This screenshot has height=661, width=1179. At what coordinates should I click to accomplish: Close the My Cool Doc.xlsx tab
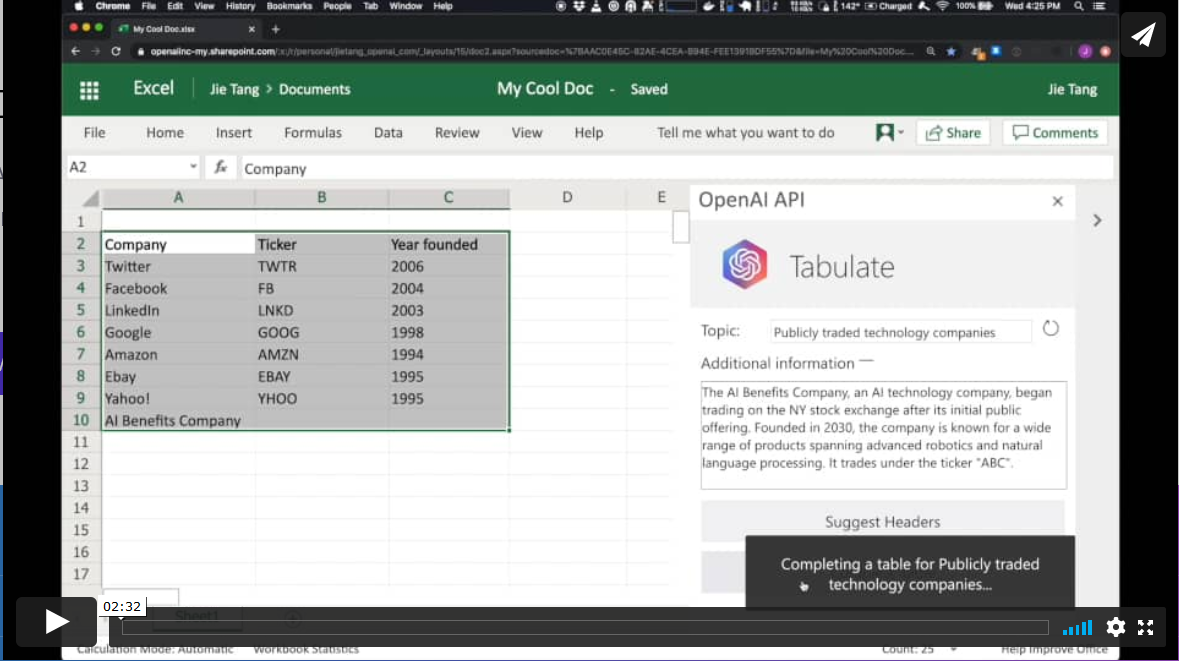[251, 29]
